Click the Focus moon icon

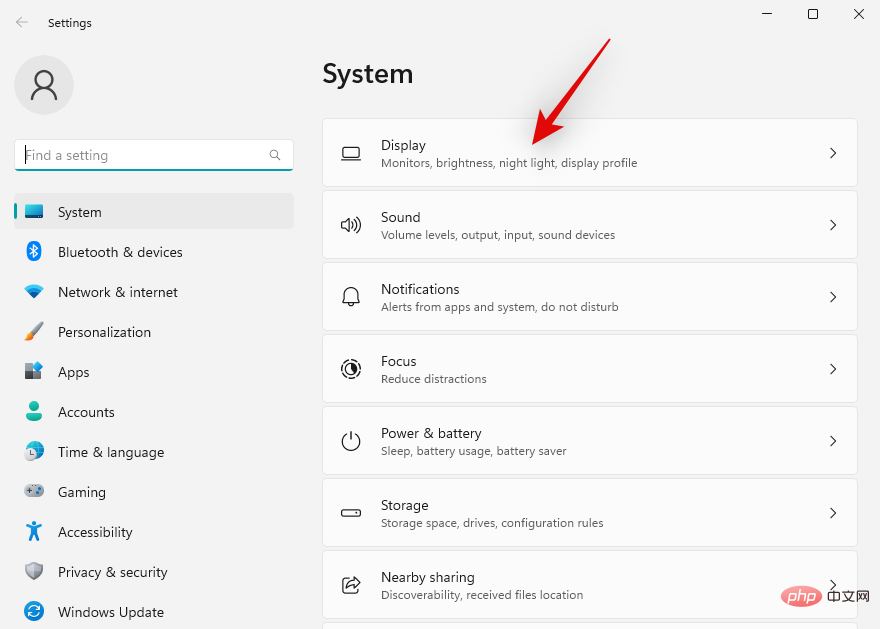click(x=351, y=368)
